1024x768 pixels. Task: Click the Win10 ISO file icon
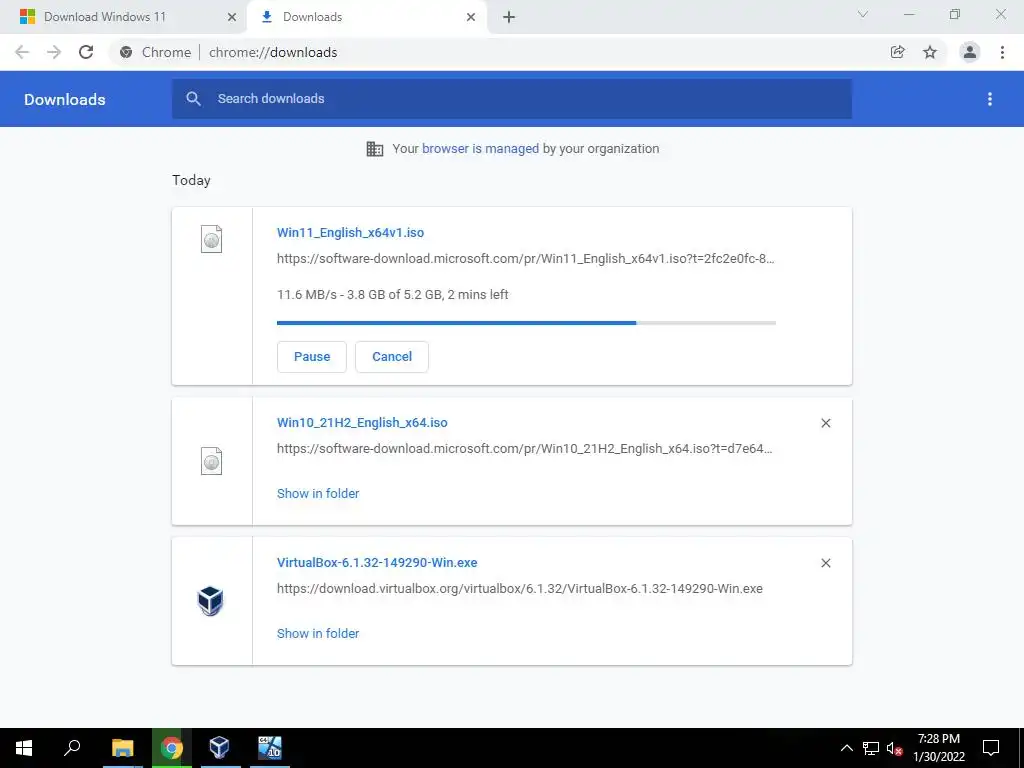[x=211, y=461]
